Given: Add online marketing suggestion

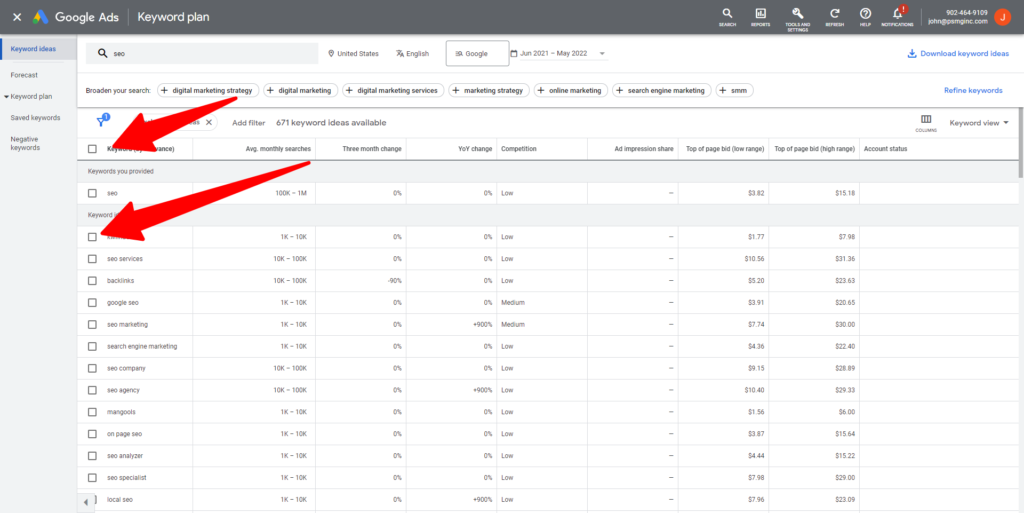Looking at the screenshot, I should pyautogui.click(x=571, y=91).
